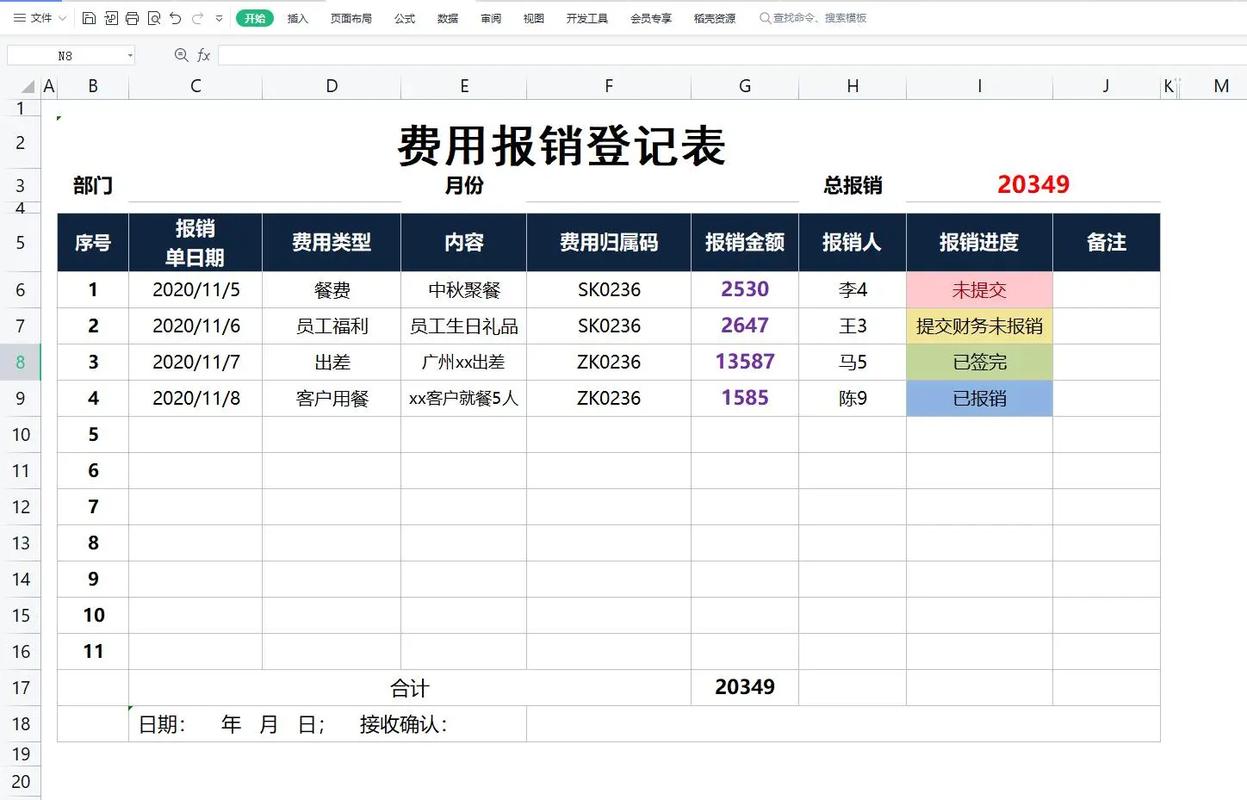Viewport: 1247px width, 800px height.
Task: Click the 报销金额 header cell
Action: pos(745,242)
